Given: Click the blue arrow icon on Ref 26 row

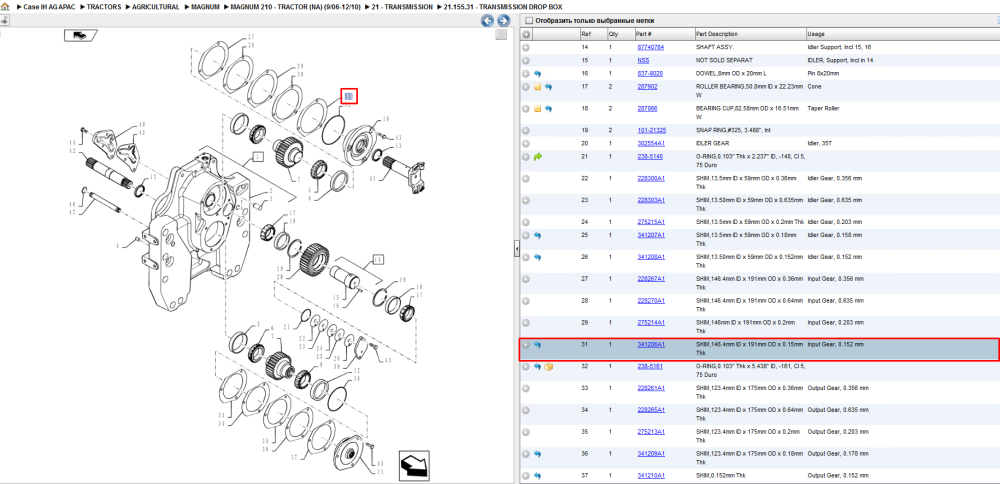Looking at the screenshot, I should point(538,257).
